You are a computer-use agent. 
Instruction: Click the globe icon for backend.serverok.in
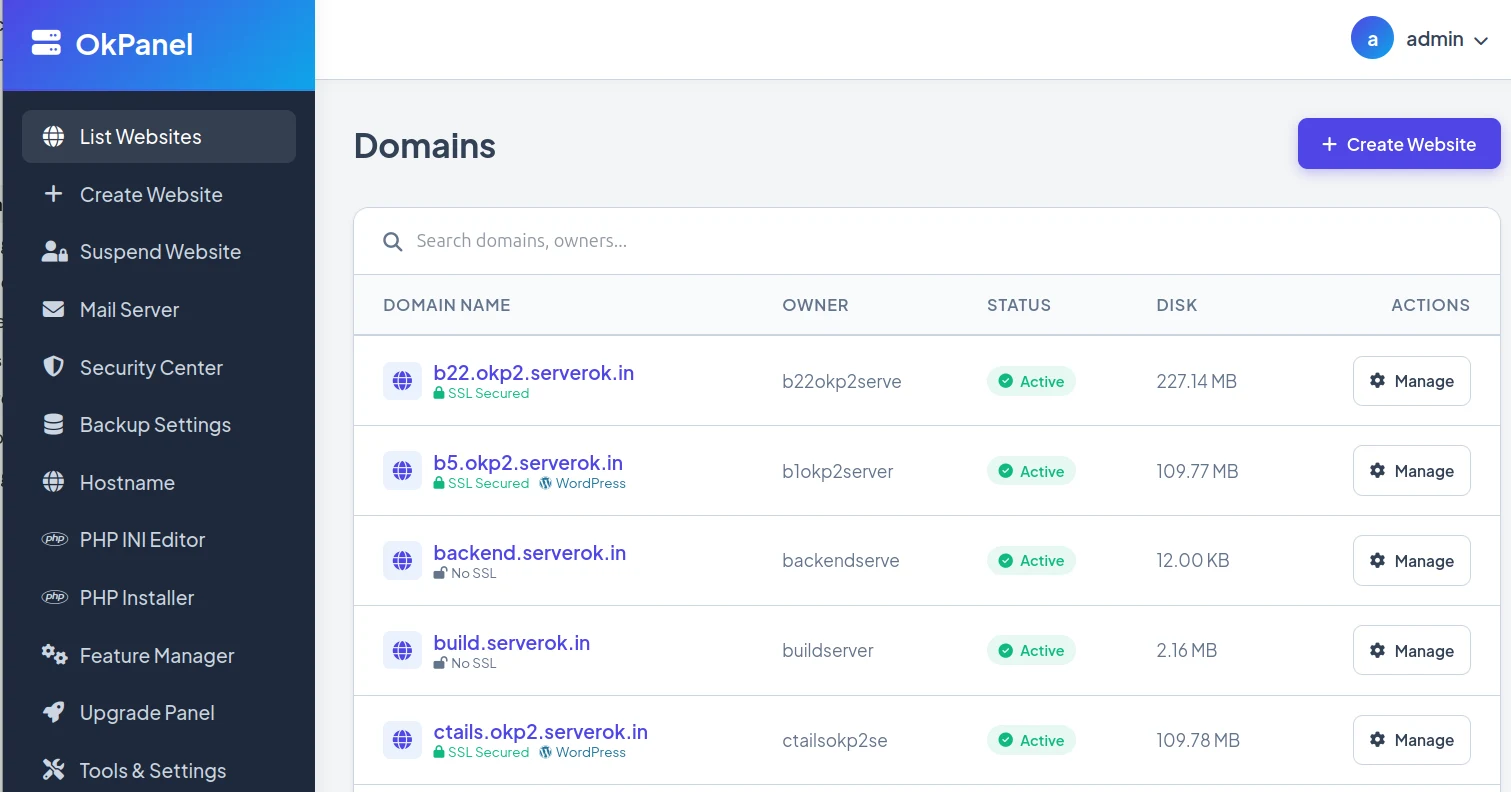402,560
